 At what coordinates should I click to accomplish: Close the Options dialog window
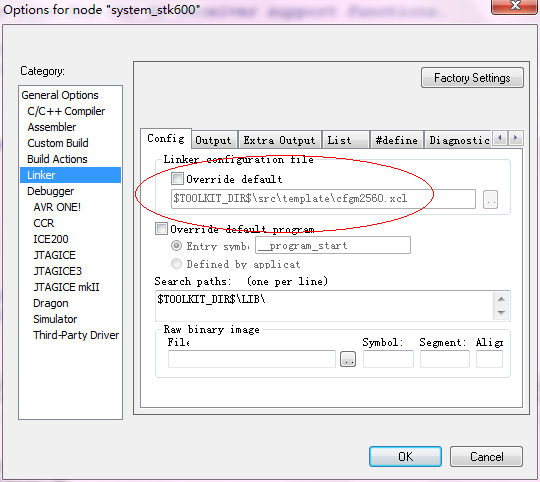click(515, 6)
